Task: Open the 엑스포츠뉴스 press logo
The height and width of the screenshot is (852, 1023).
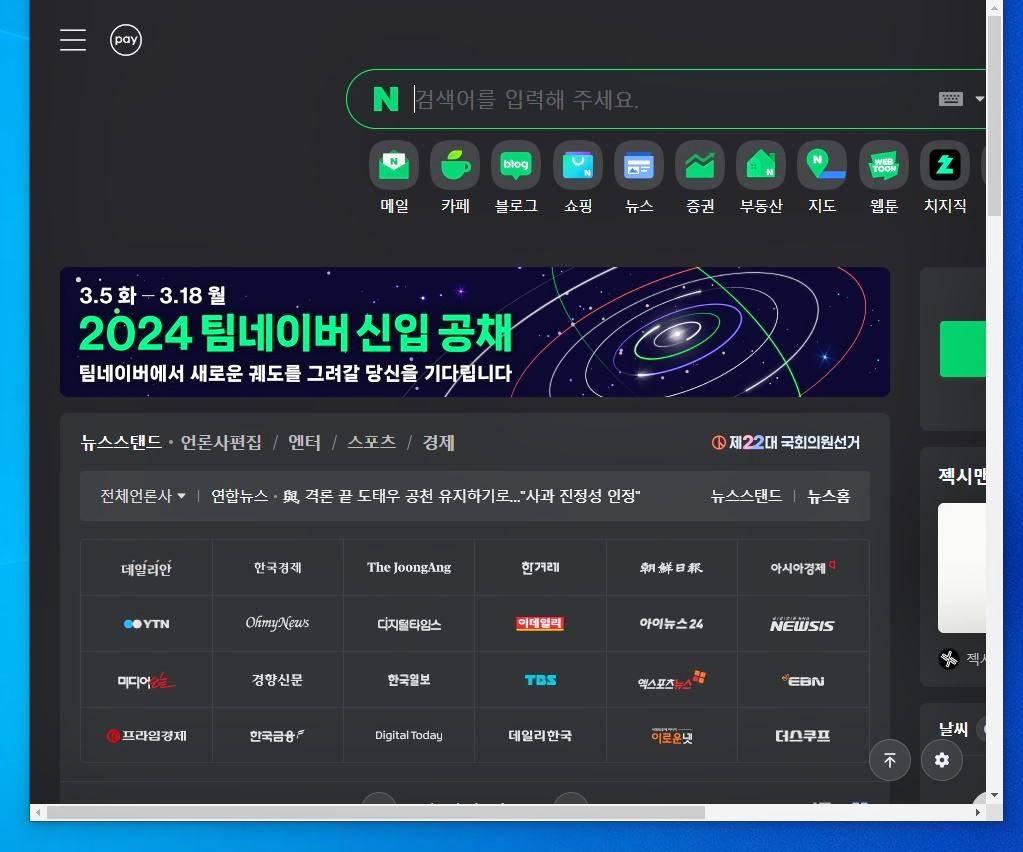Action: tap(671, 680)
